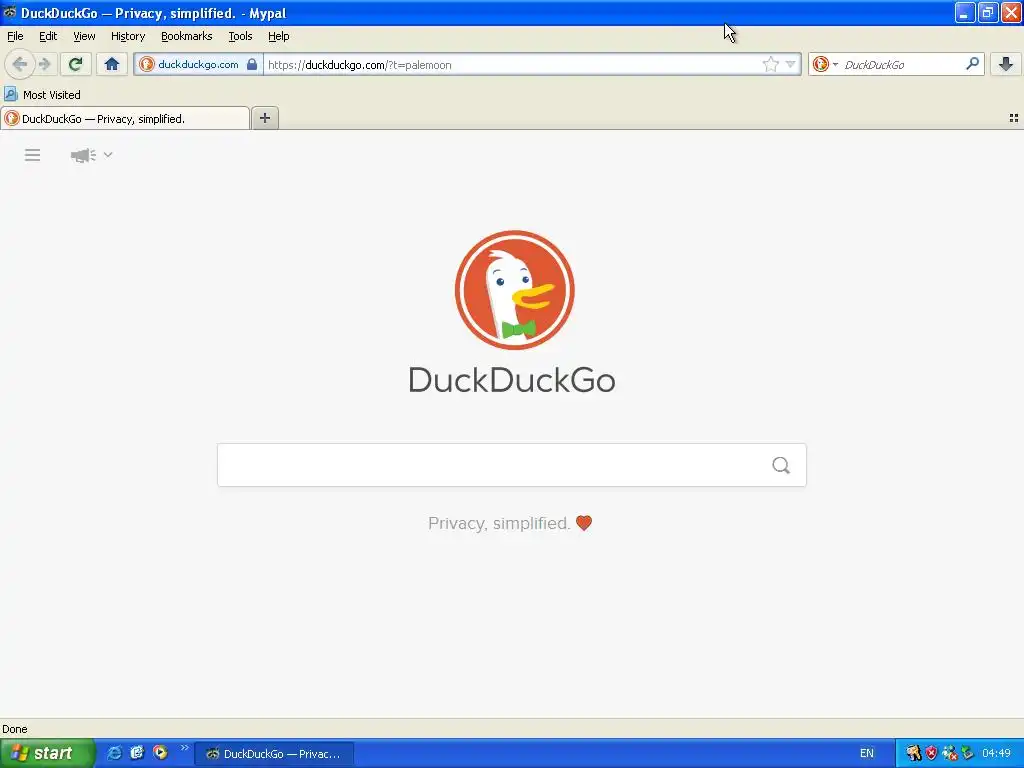Open the Bookmarks menu

[x=187, y=36]
